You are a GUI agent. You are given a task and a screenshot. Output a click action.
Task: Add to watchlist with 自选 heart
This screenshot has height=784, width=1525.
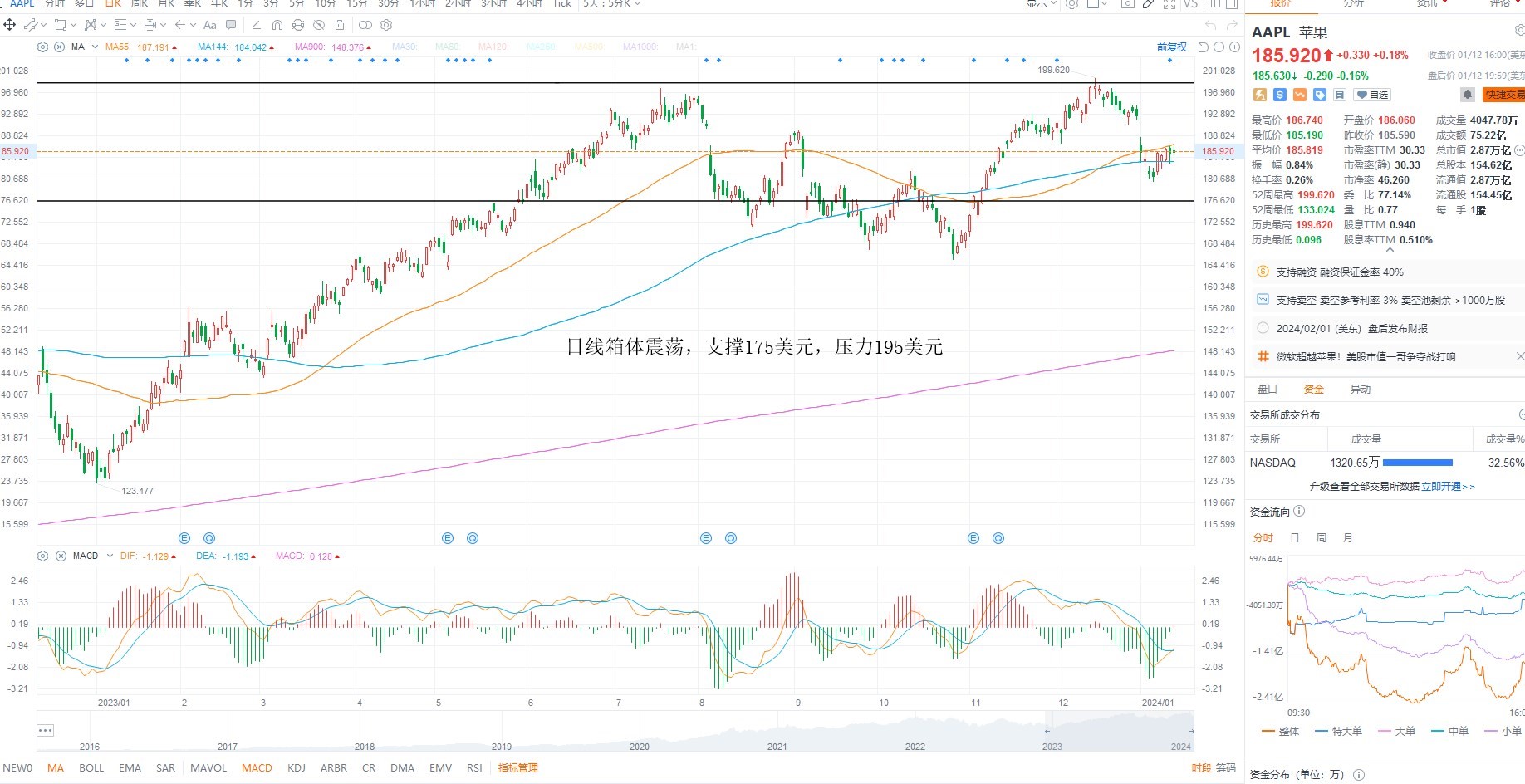point(1372,95)
